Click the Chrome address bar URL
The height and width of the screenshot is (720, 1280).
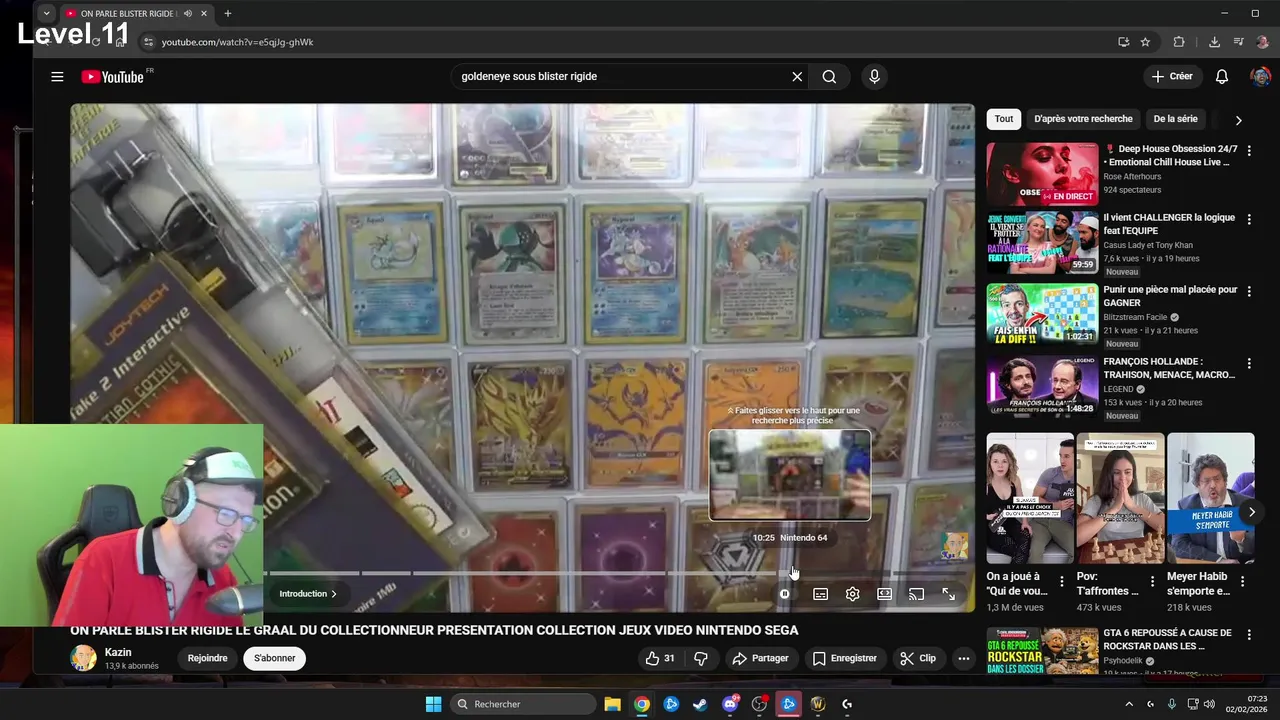(237, 42)
